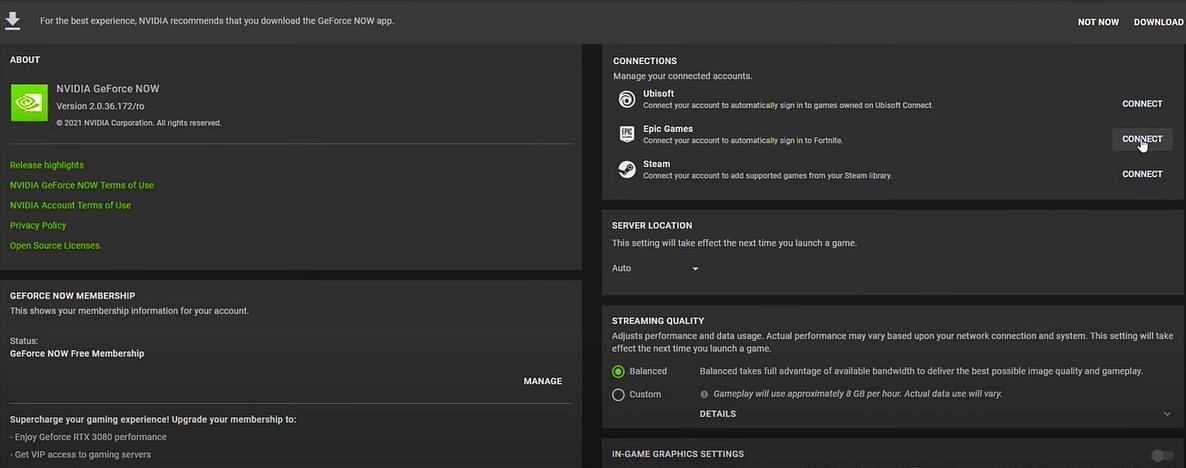The width and height of the screenshot is (1186, 468).
Task: Click the Steam logo icon
Action: (x=626, y=169)
